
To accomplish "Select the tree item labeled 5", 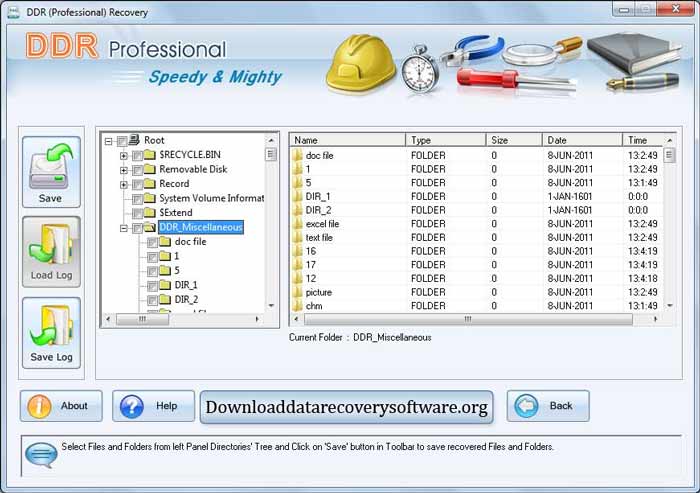I will coord(177,271).
